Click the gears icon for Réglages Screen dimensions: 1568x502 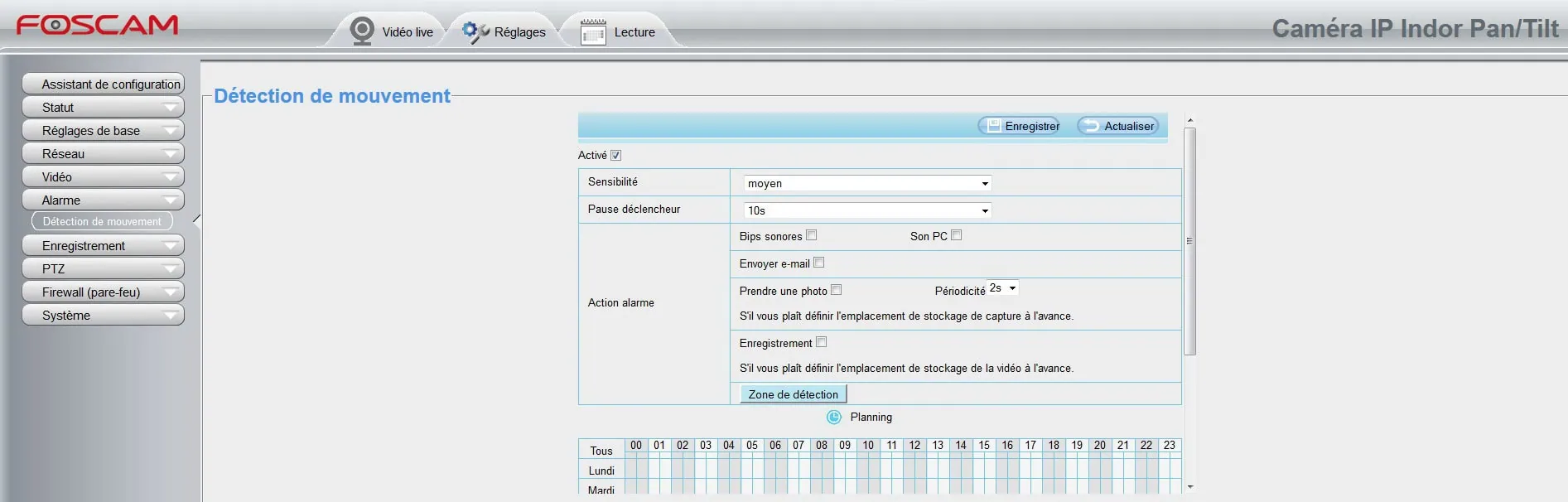click(x=475, y=32)
